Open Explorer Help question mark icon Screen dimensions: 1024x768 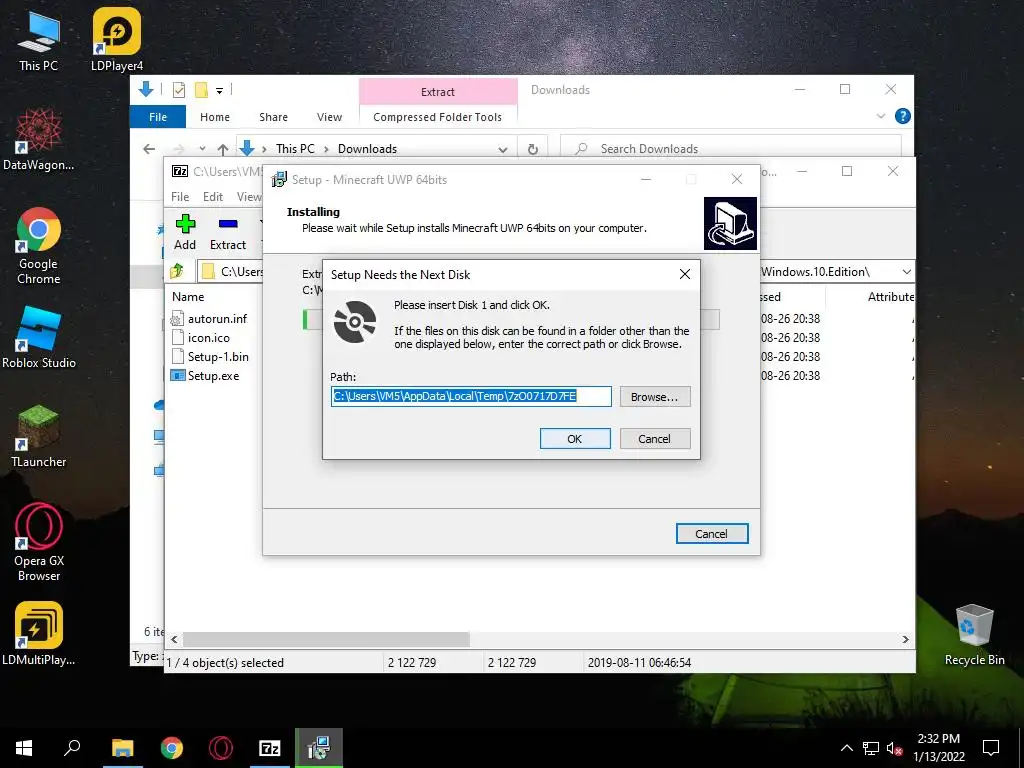(903, 116)
